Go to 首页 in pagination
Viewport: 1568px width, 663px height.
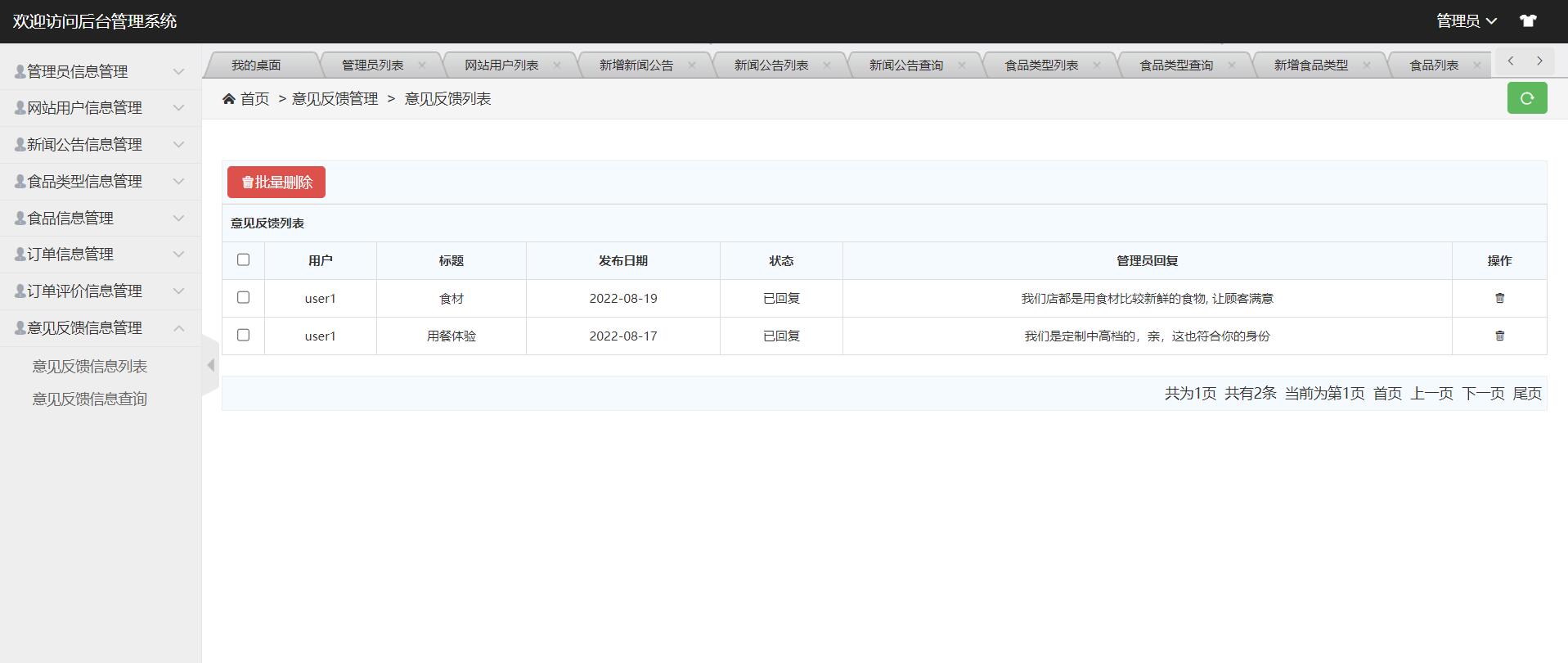[x=1387, y=394]
